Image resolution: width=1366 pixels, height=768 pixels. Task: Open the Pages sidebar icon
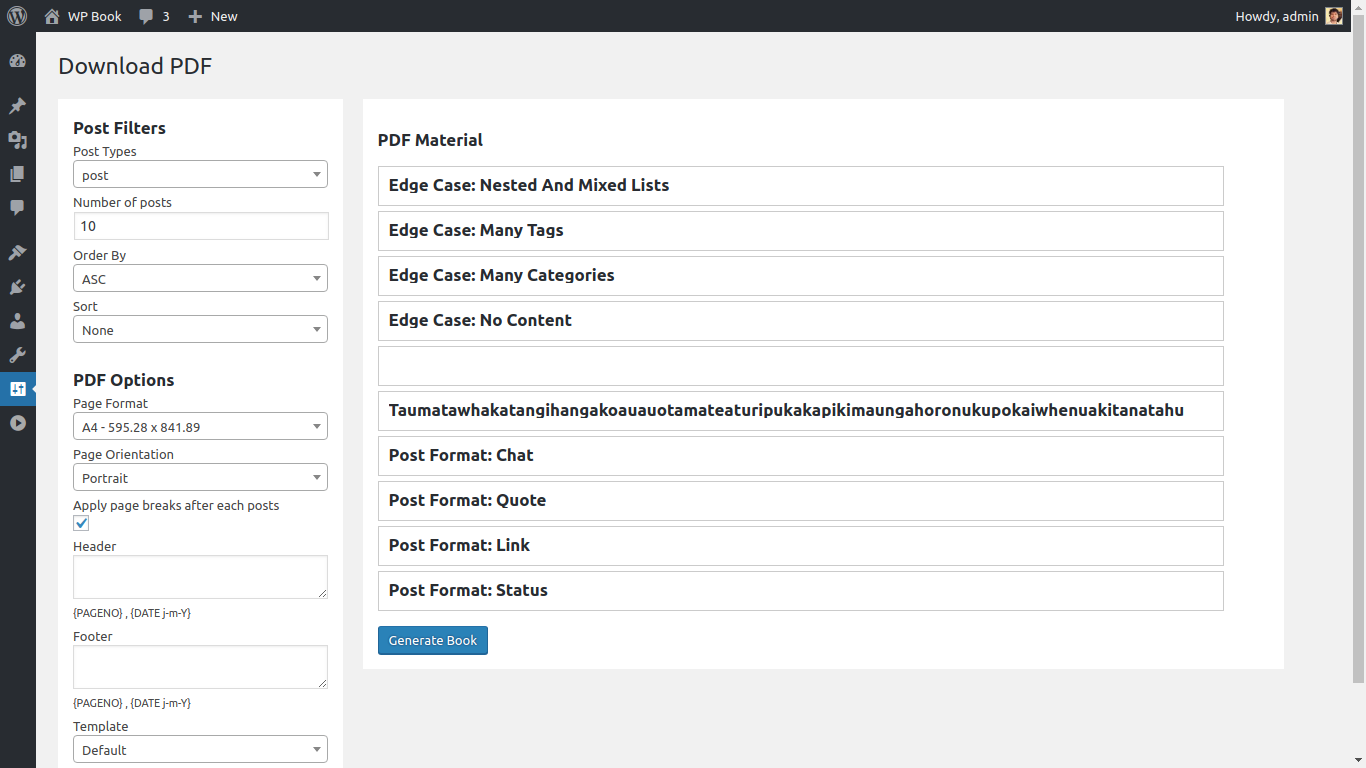17,174
